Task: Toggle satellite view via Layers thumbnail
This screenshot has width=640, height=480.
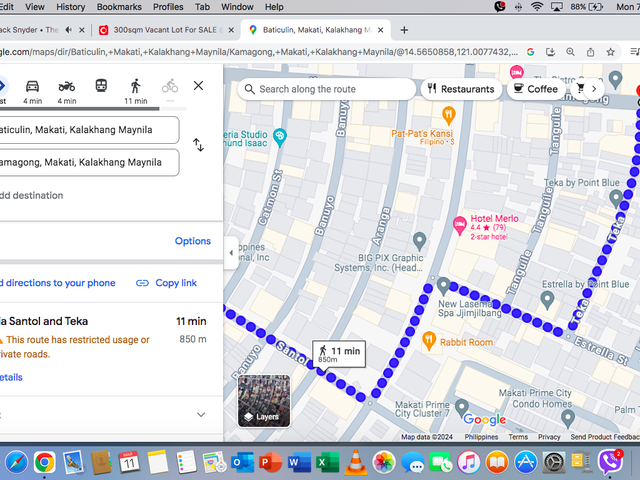Action: [x=264, y=401]
